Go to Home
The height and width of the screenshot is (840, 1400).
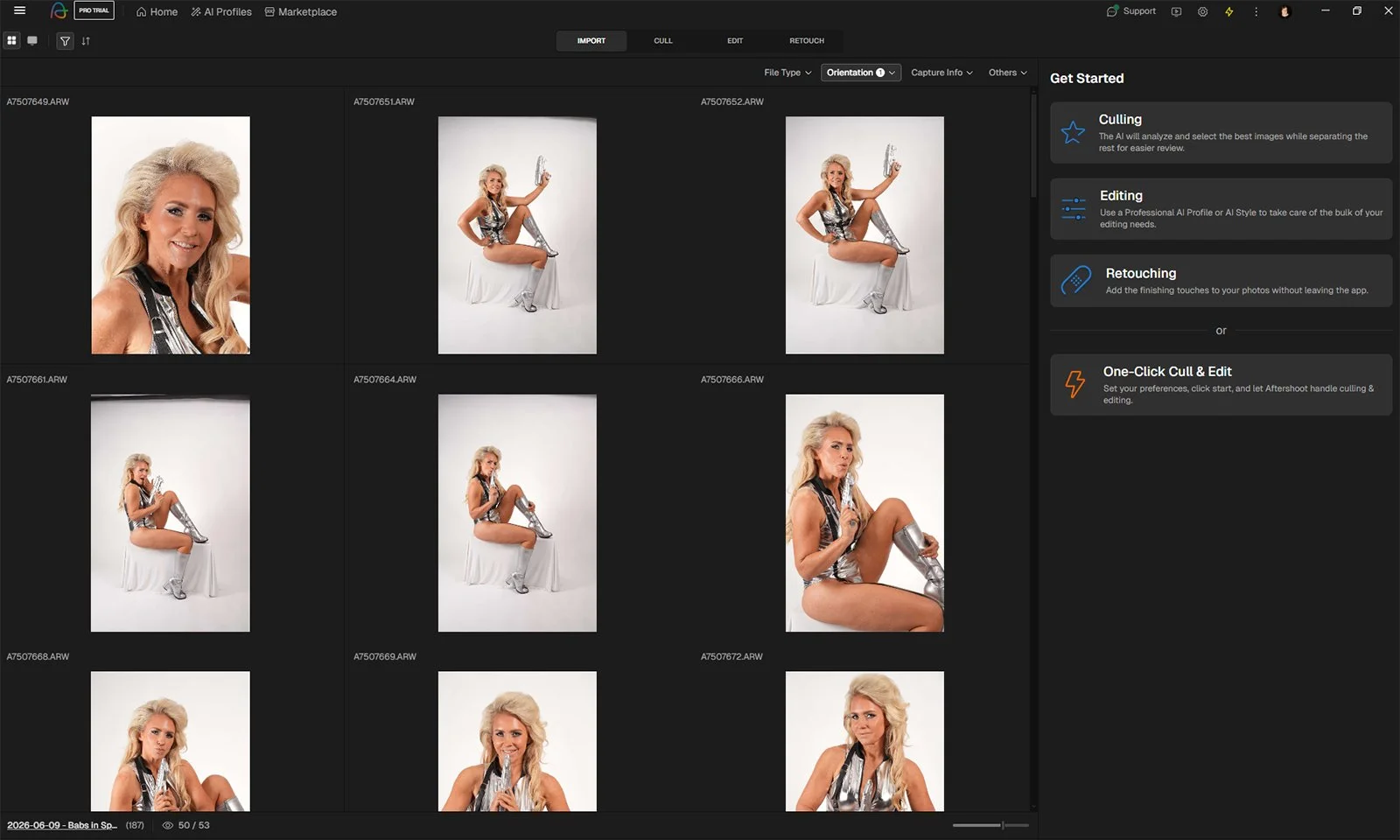157,11
